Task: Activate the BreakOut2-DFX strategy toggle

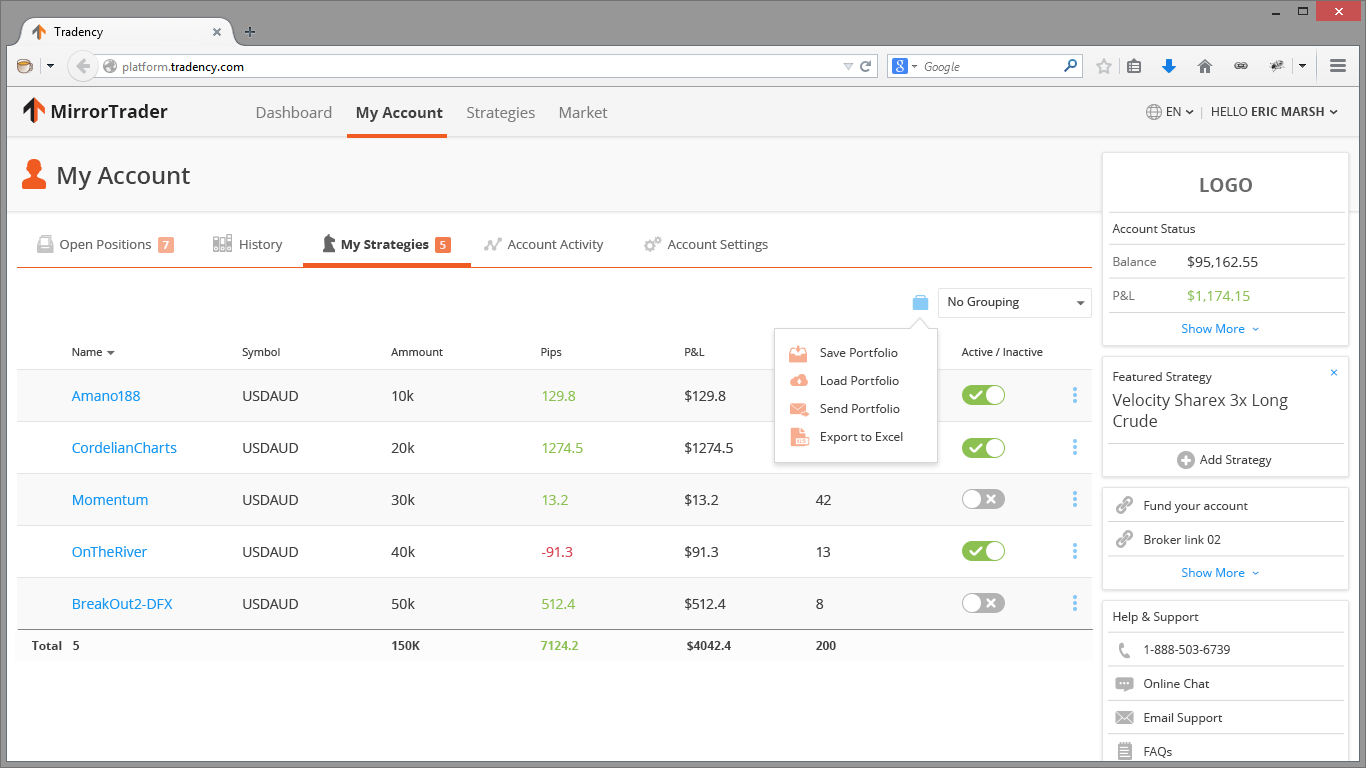Action: [x=983, y=603]
